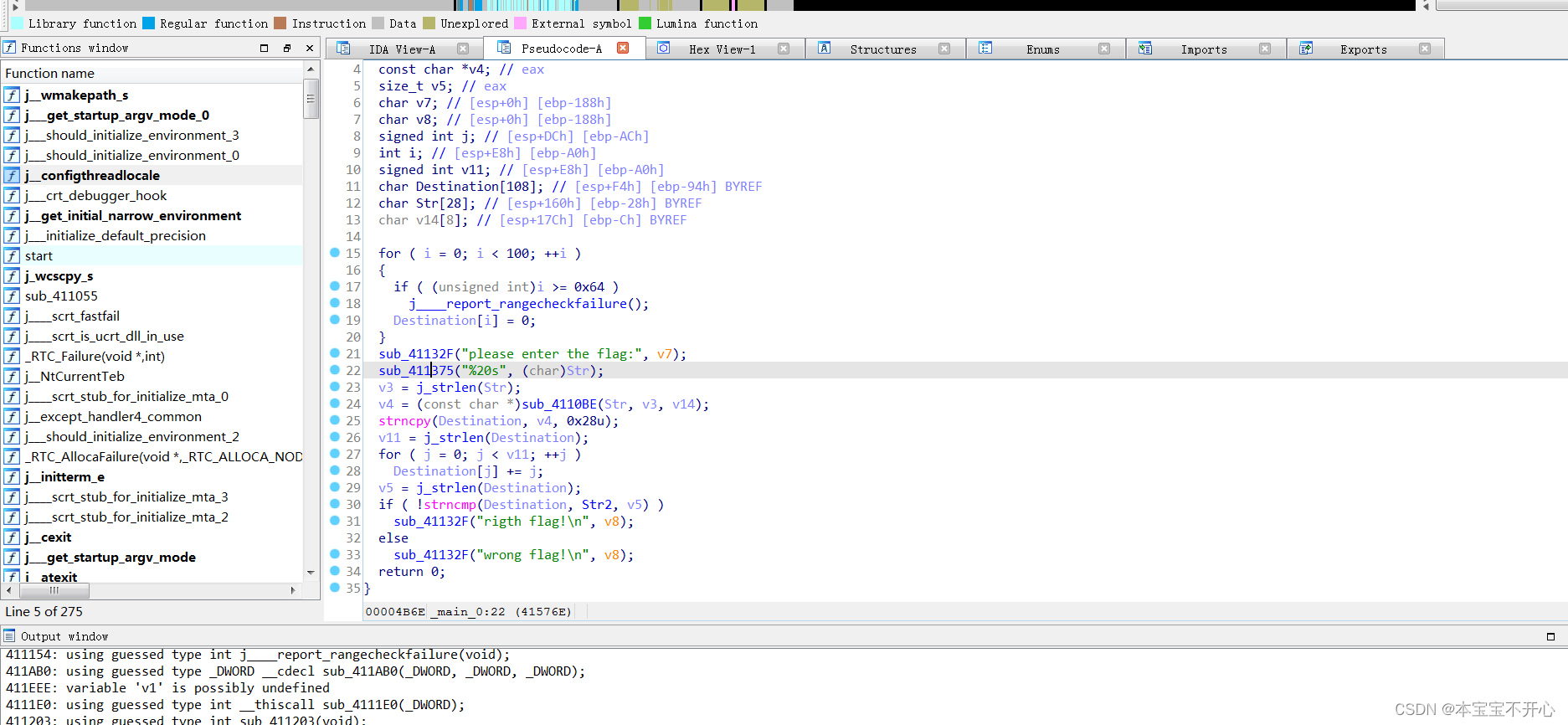The image size is (1568, 725).
Task: Float the Functions window panel
Action: [x=287, y=48]
